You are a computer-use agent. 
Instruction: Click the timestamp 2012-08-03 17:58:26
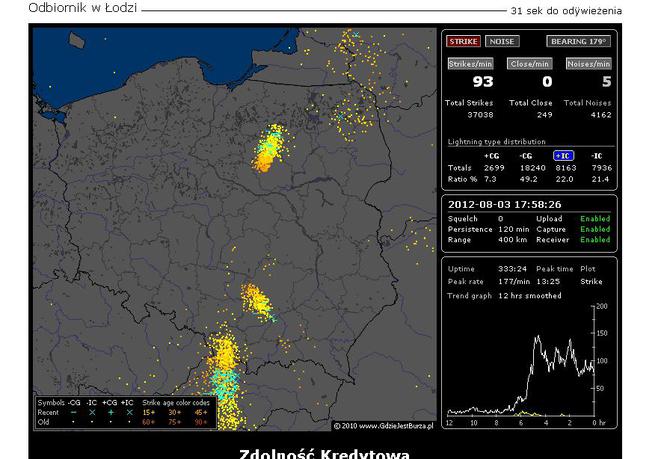pos(505,205)
